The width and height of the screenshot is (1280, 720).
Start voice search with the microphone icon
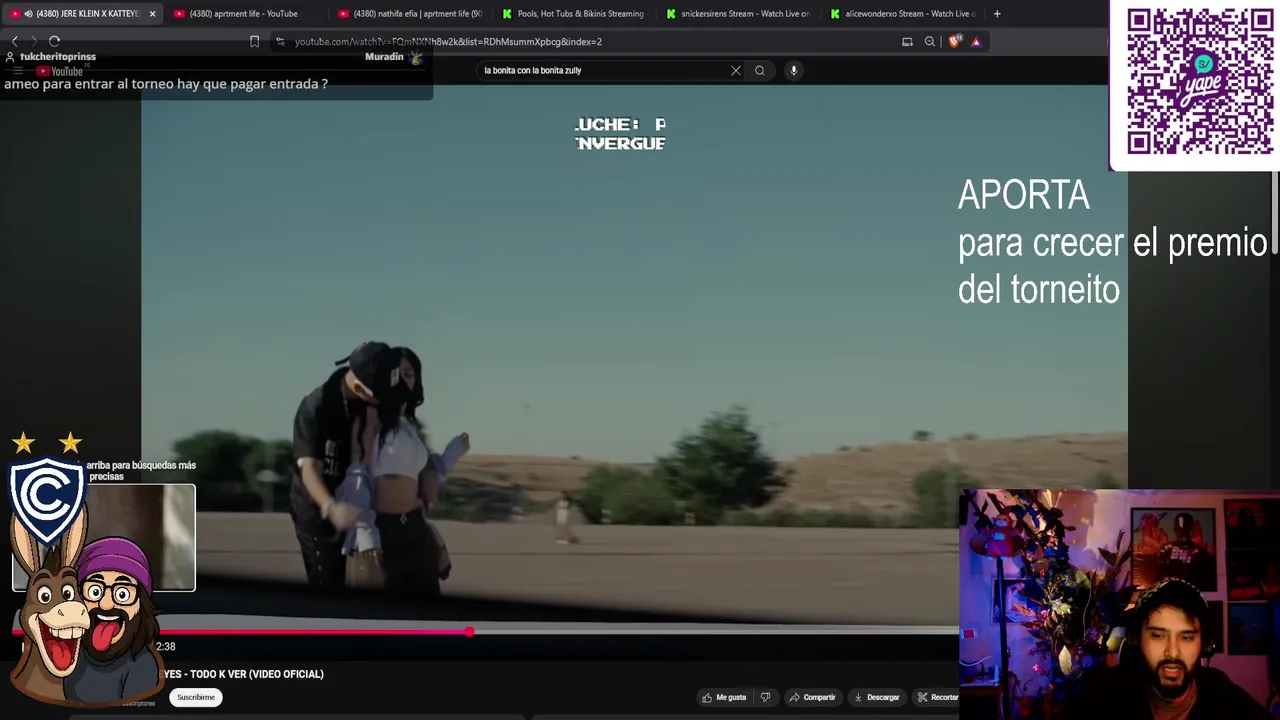pyautogui.click(x=793, y=70)
